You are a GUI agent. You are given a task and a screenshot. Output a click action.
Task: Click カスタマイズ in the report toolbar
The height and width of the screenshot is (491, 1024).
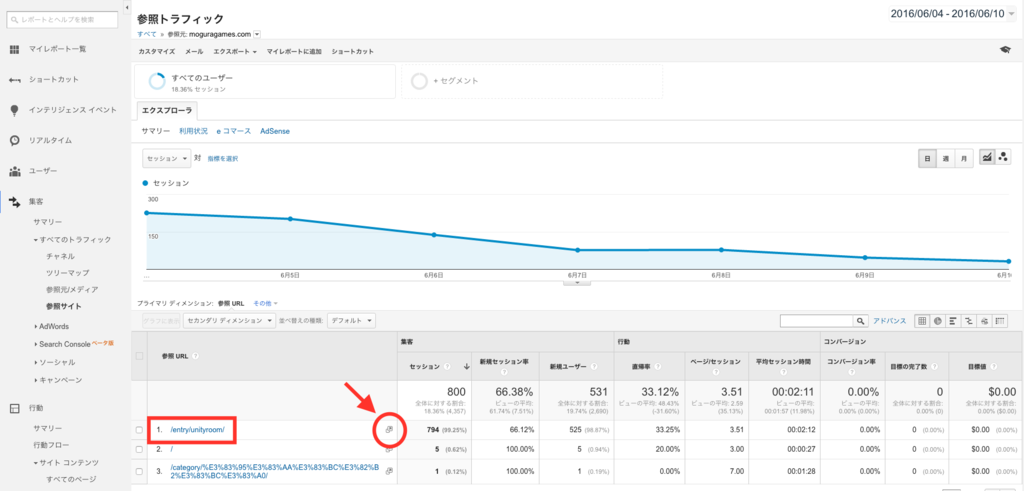(x=157, y=51)
